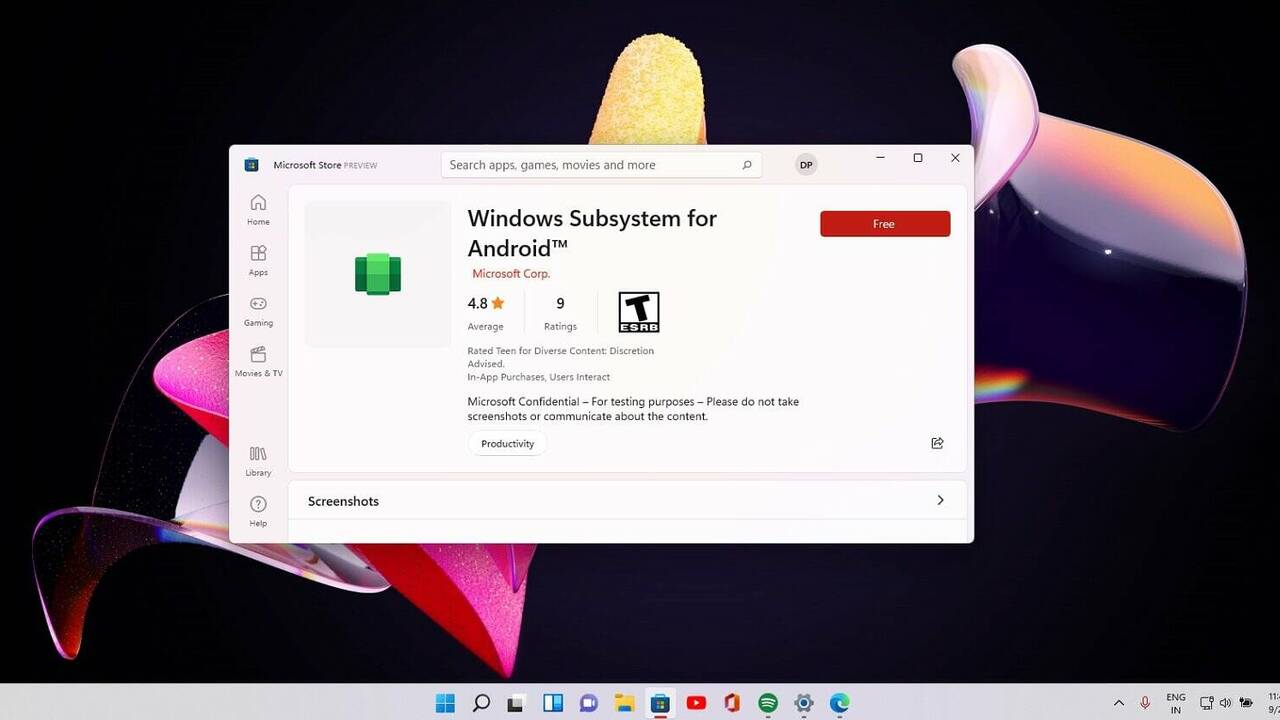Open the DP account profile
1280x720 pixels.
[x=805, y=164]
